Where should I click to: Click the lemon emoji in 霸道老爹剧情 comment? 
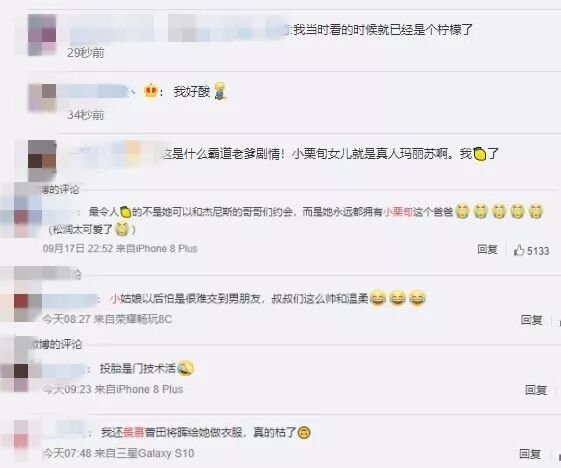480,154
